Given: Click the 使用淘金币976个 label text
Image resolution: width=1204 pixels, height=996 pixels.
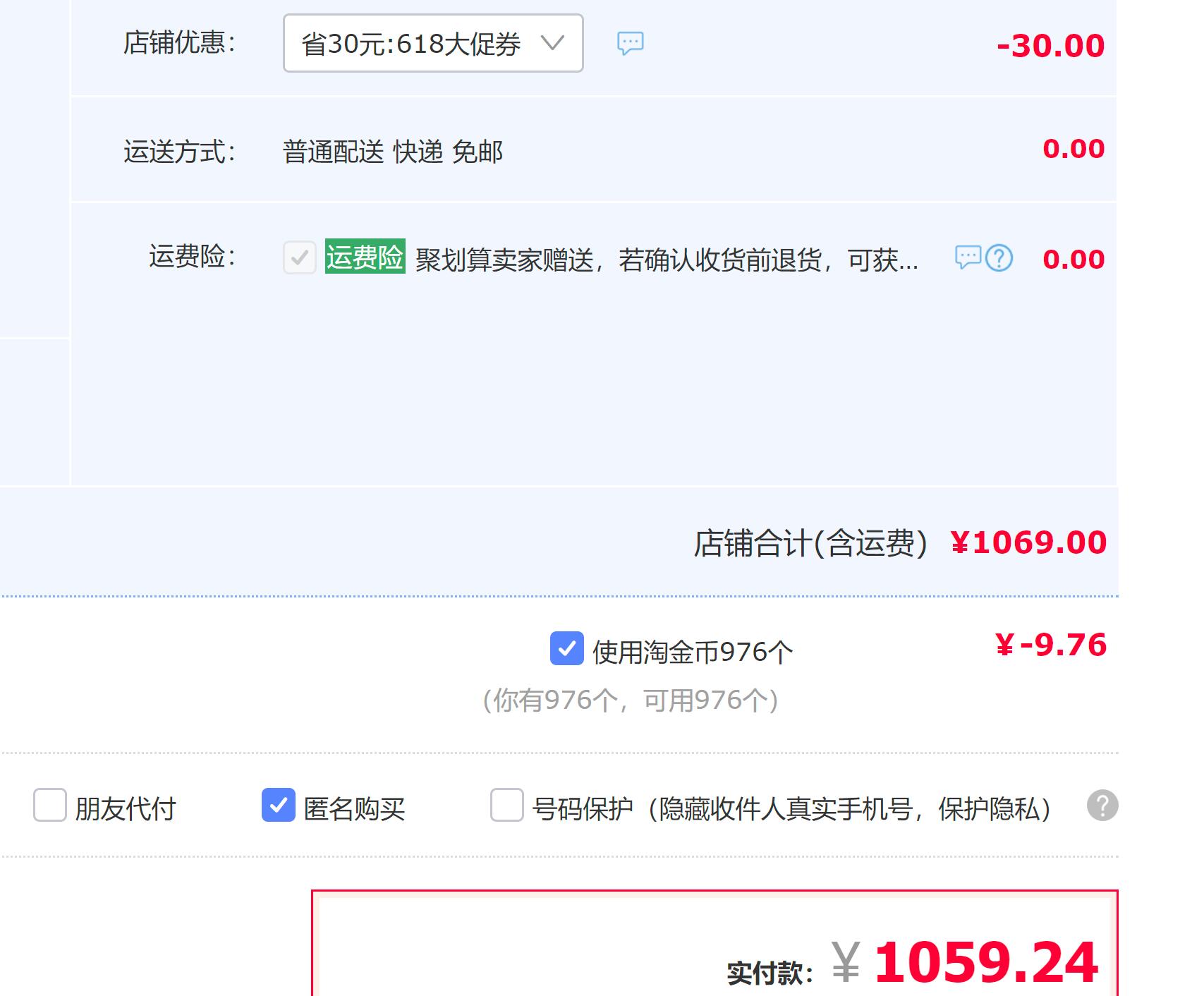Looking at the screenshot, I should (692, 652).
